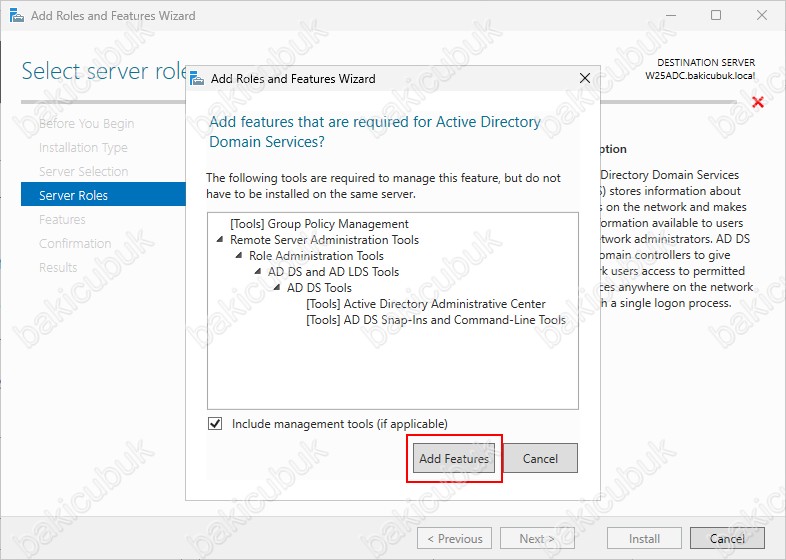Maximize the main wizard window
Image resolution: width=786 pixels, height=560 pixels.
[x=716, y=15]
